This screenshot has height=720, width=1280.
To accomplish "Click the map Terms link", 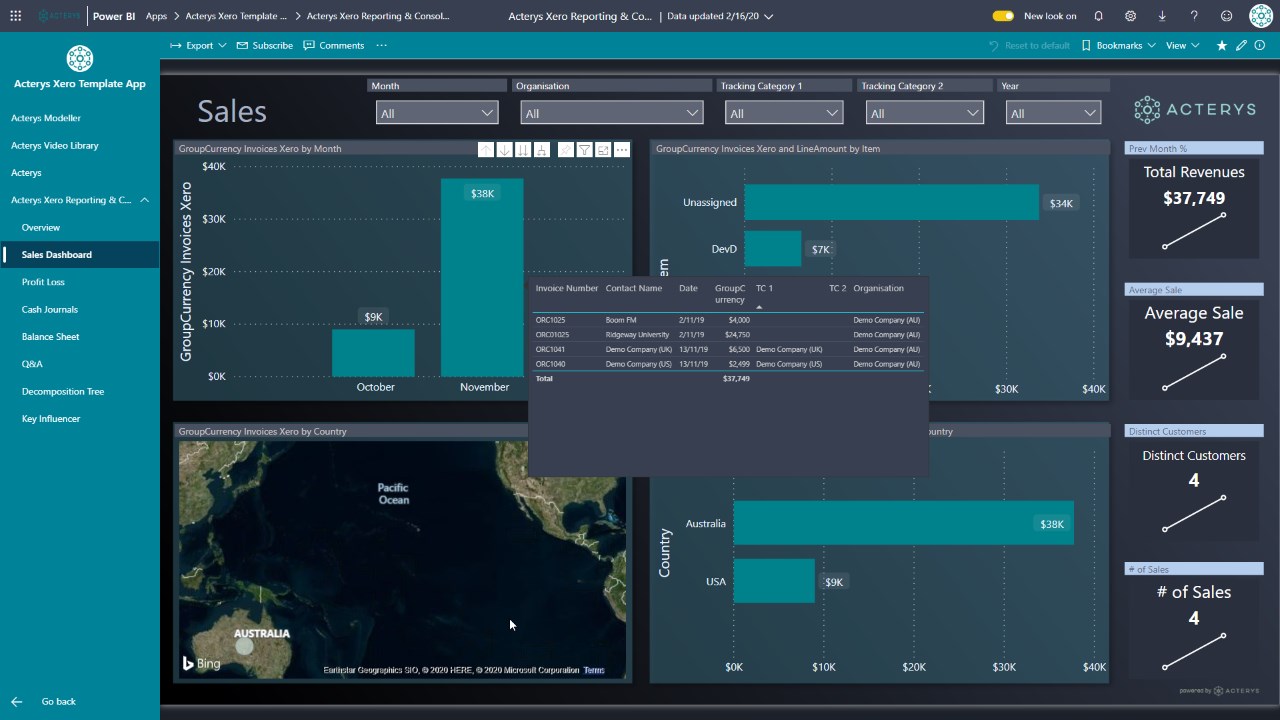I will click(x=594, y=670).
